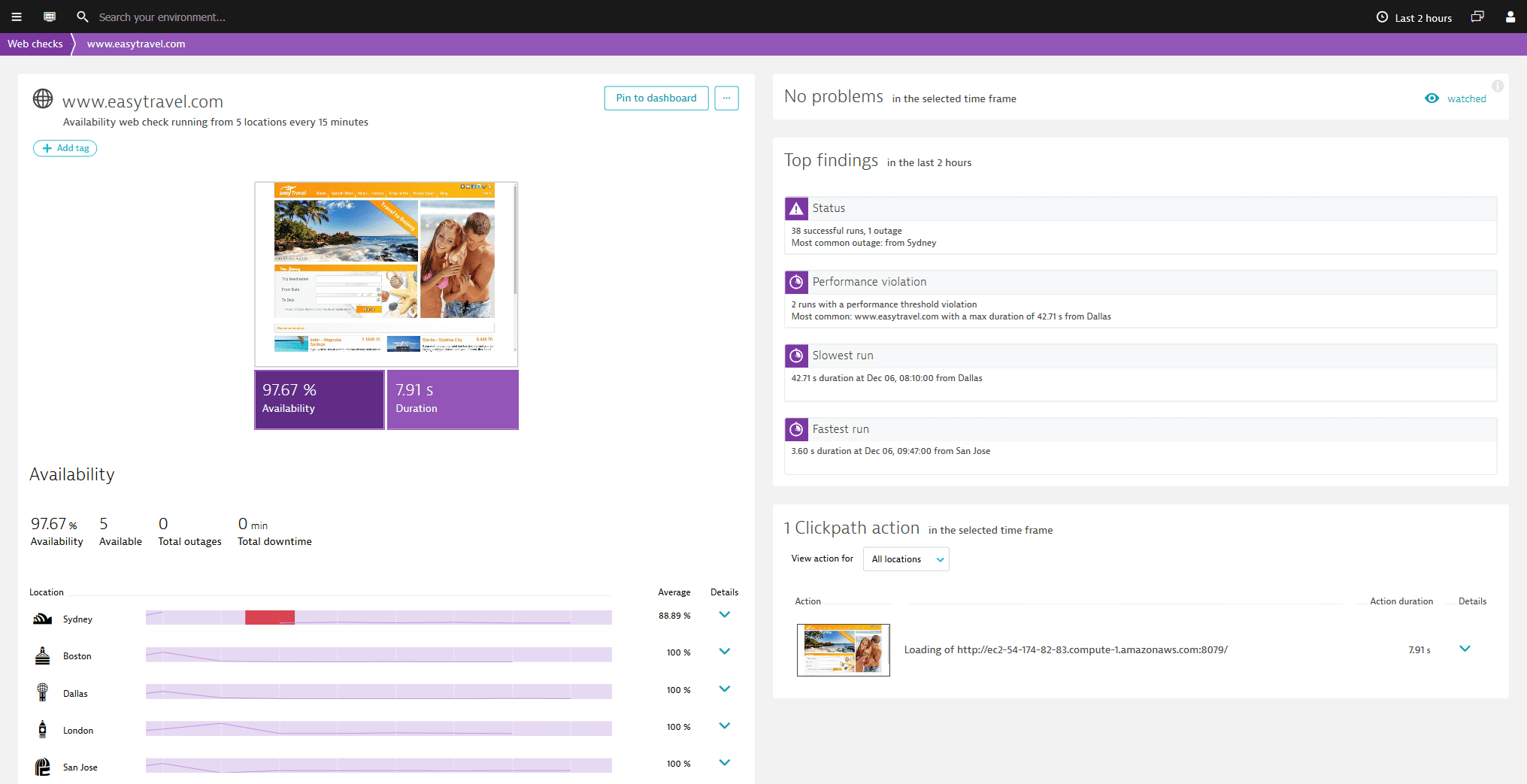Click the Add tag button

[x=65, y=148]
